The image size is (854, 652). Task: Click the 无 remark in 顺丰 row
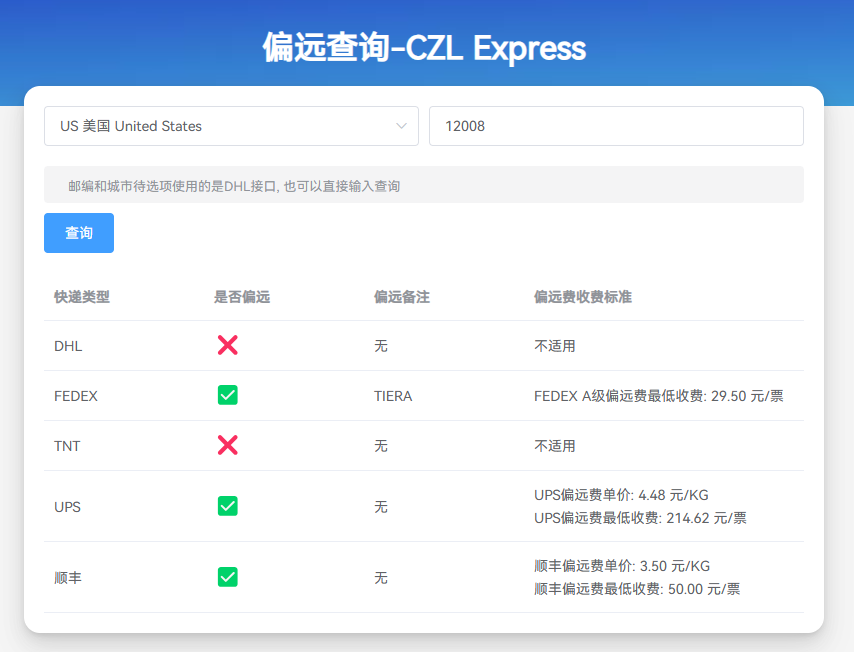click(381, 578)
